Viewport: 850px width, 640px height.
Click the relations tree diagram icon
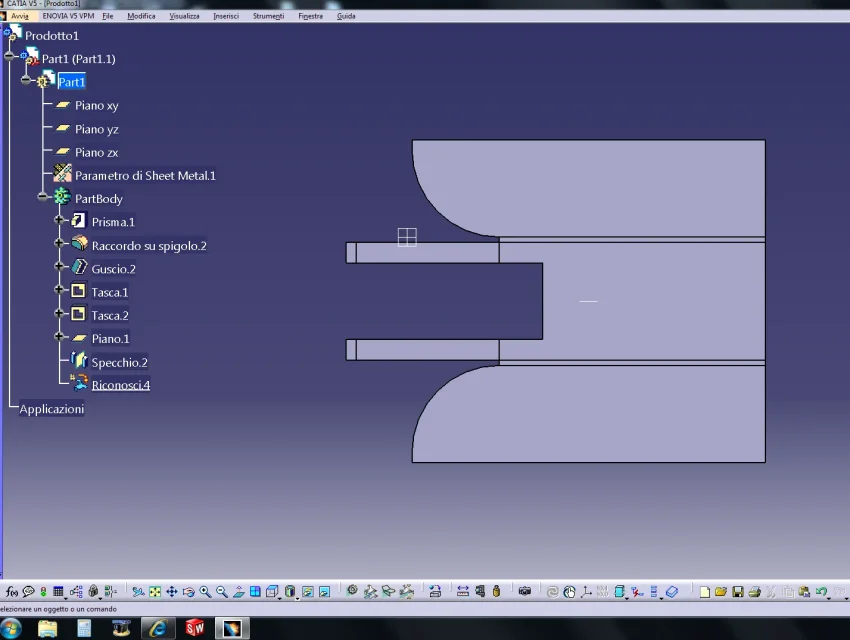click(x=76, y=592)
